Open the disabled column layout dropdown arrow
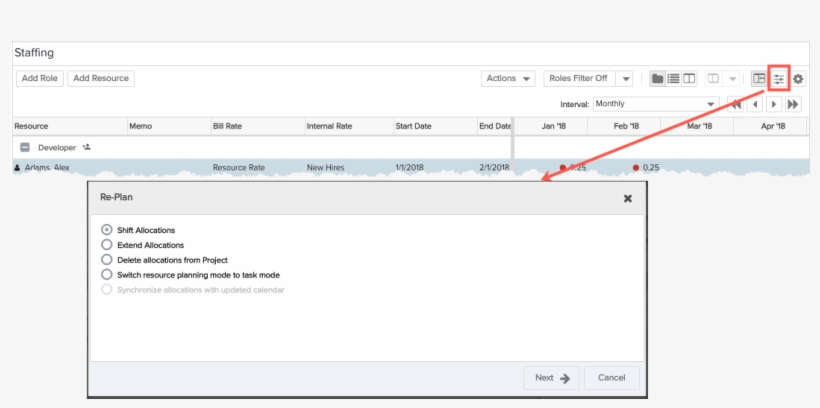Screen dimensions: 820x408 pyautogui.click(x=732, y=78)
